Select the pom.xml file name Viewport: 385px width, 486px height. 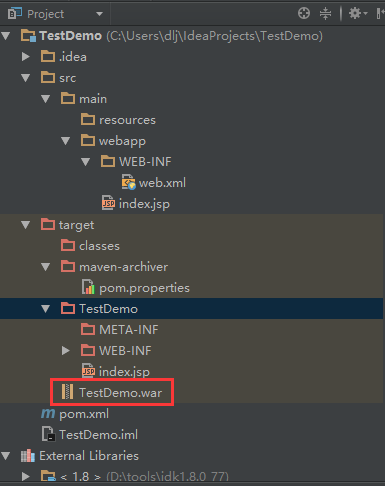coord(84,414)
